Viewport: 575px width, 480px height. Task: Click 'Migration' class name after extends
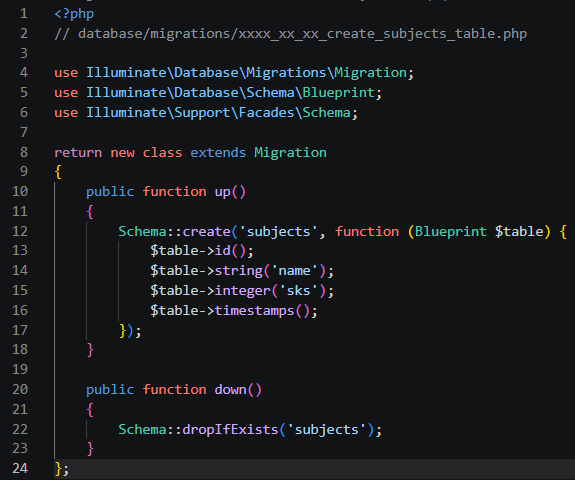pos(290,153)
